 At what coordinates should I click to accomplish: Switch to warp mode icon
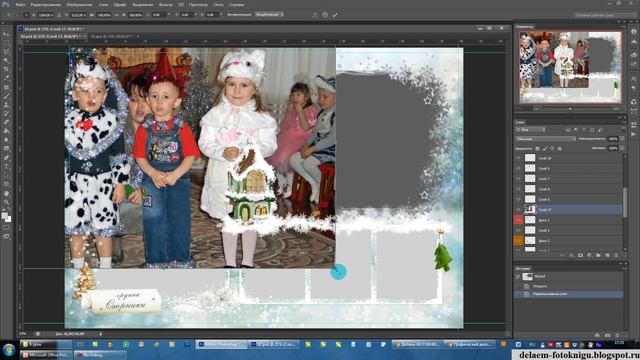315,15
